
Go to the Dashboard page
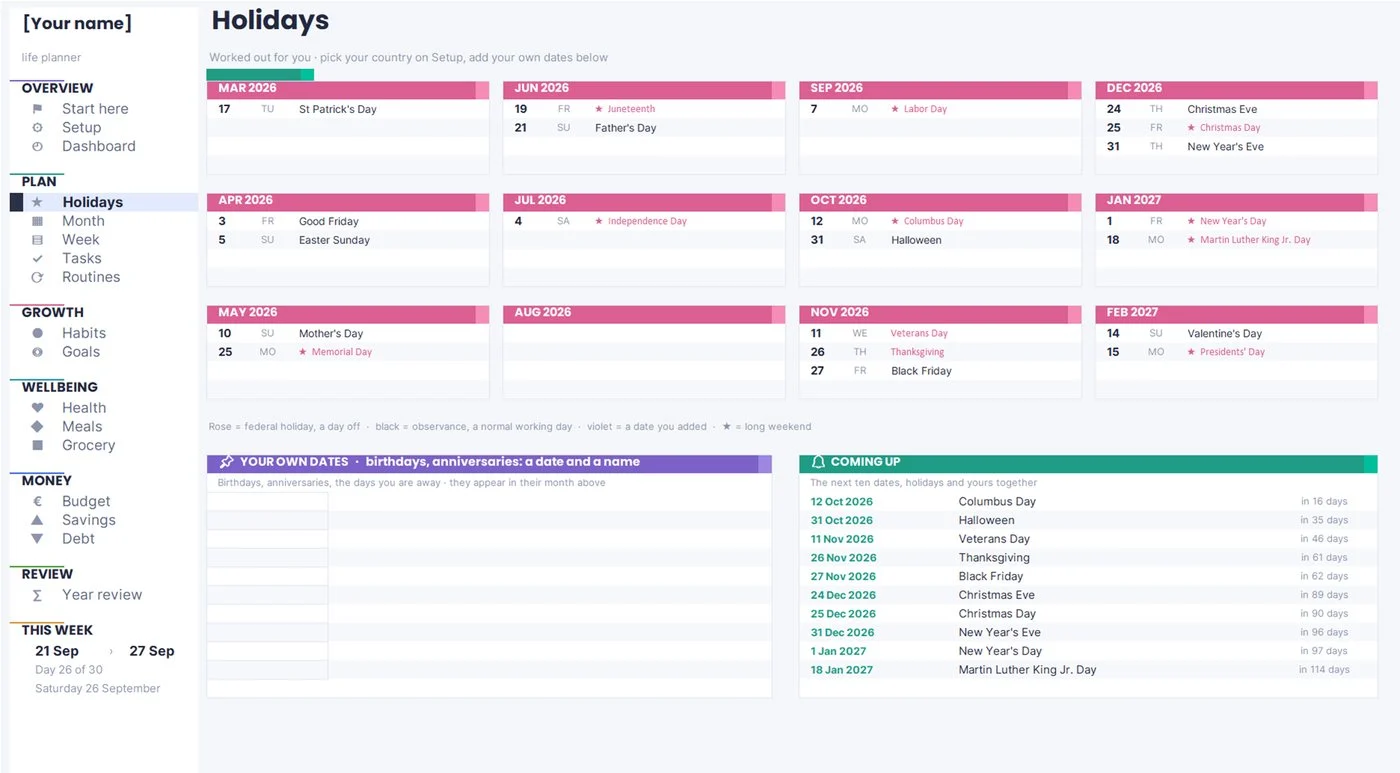pos(98,146)
